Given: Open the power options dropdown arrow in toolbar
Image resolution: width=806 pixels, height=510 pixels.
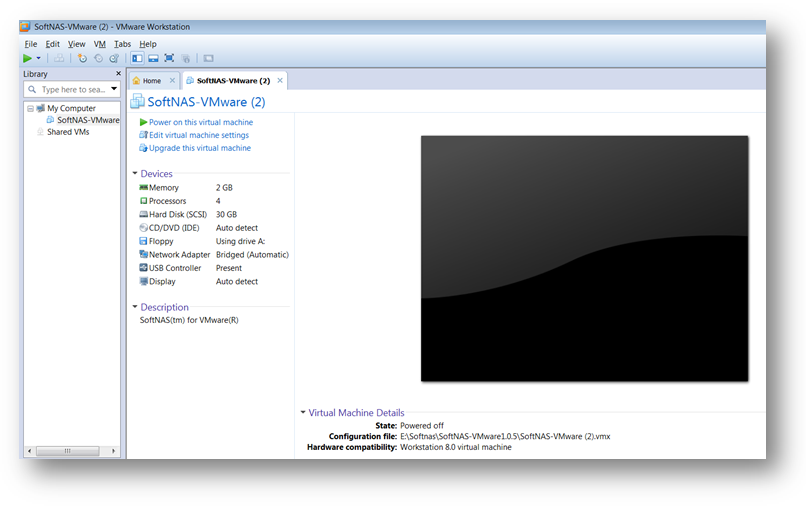Looking at the screenshot, I should (x=39, y=59).
